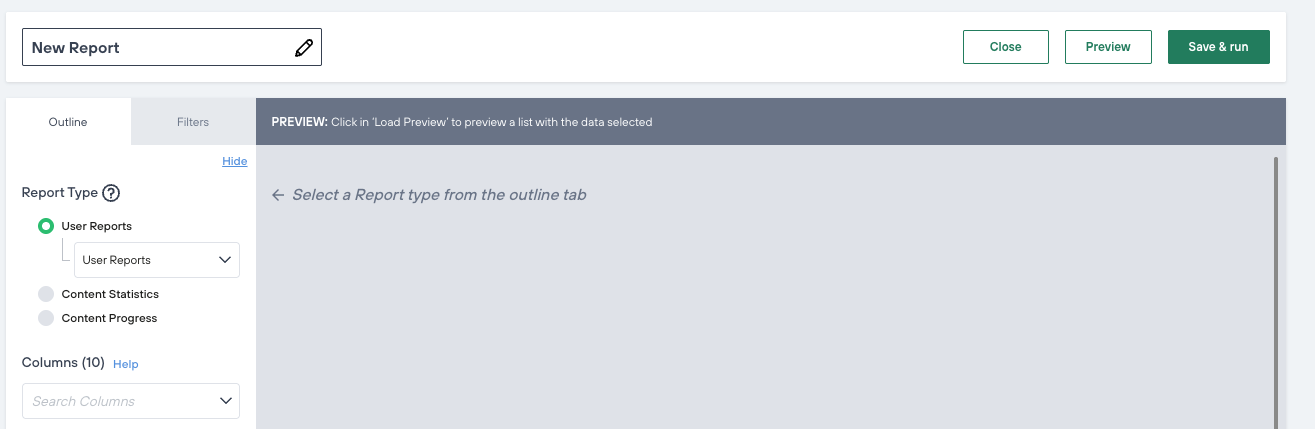The width and height of the screenshot is (1315, 429).
Task: Switch to the Outline tab
Action: pos(68,122)
